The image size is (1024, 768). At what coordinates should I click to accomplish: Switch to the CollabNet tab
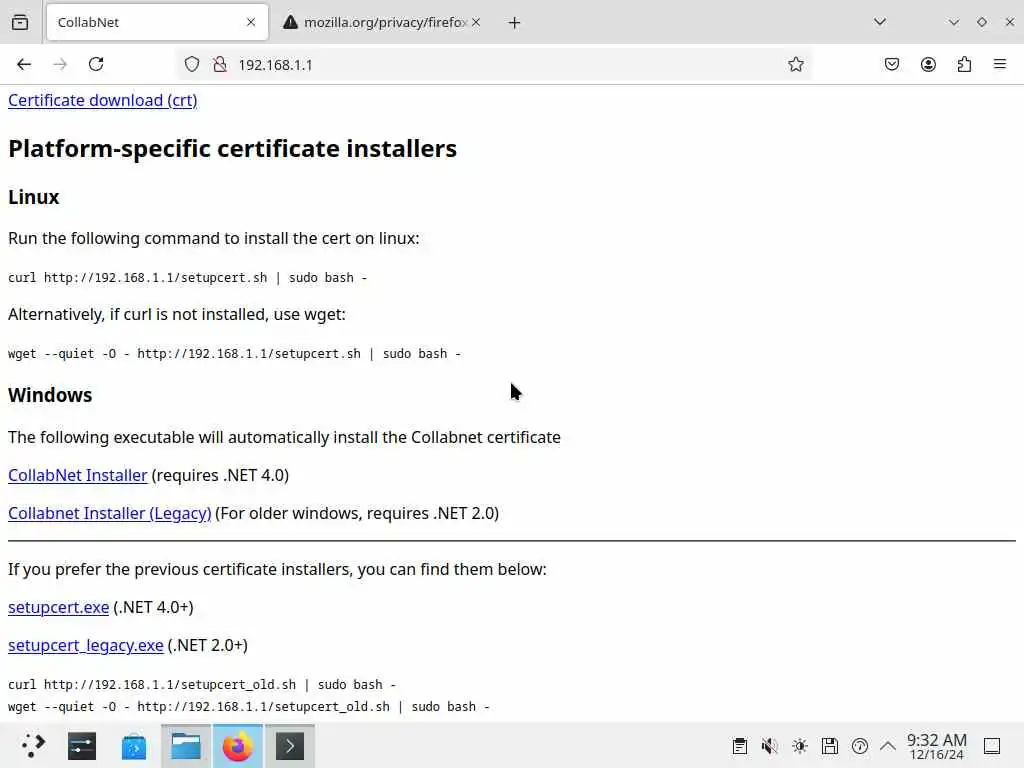click(x=157, y=22)
